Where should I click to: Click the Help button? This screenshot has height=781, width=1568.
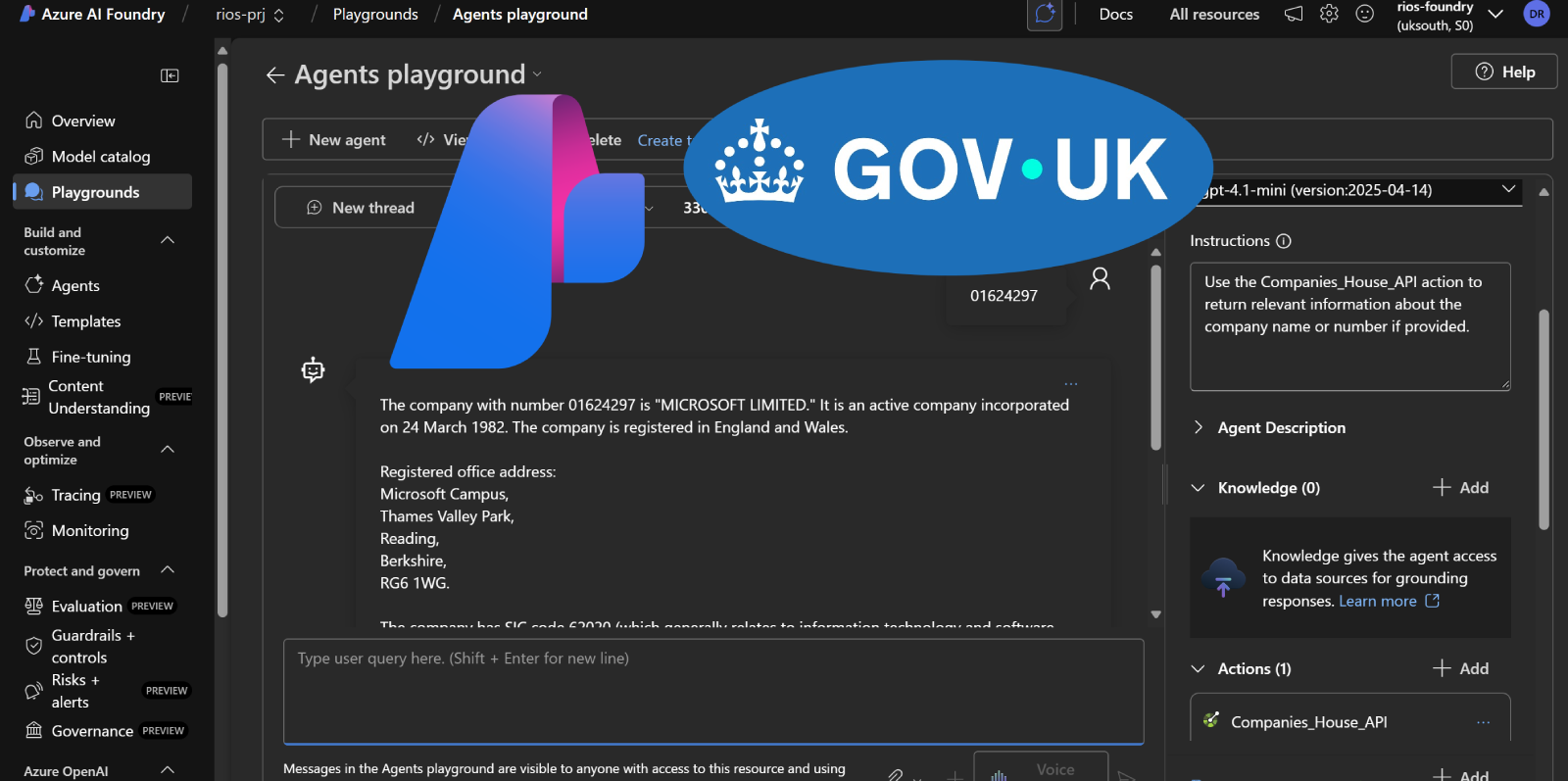(1504, 72)
